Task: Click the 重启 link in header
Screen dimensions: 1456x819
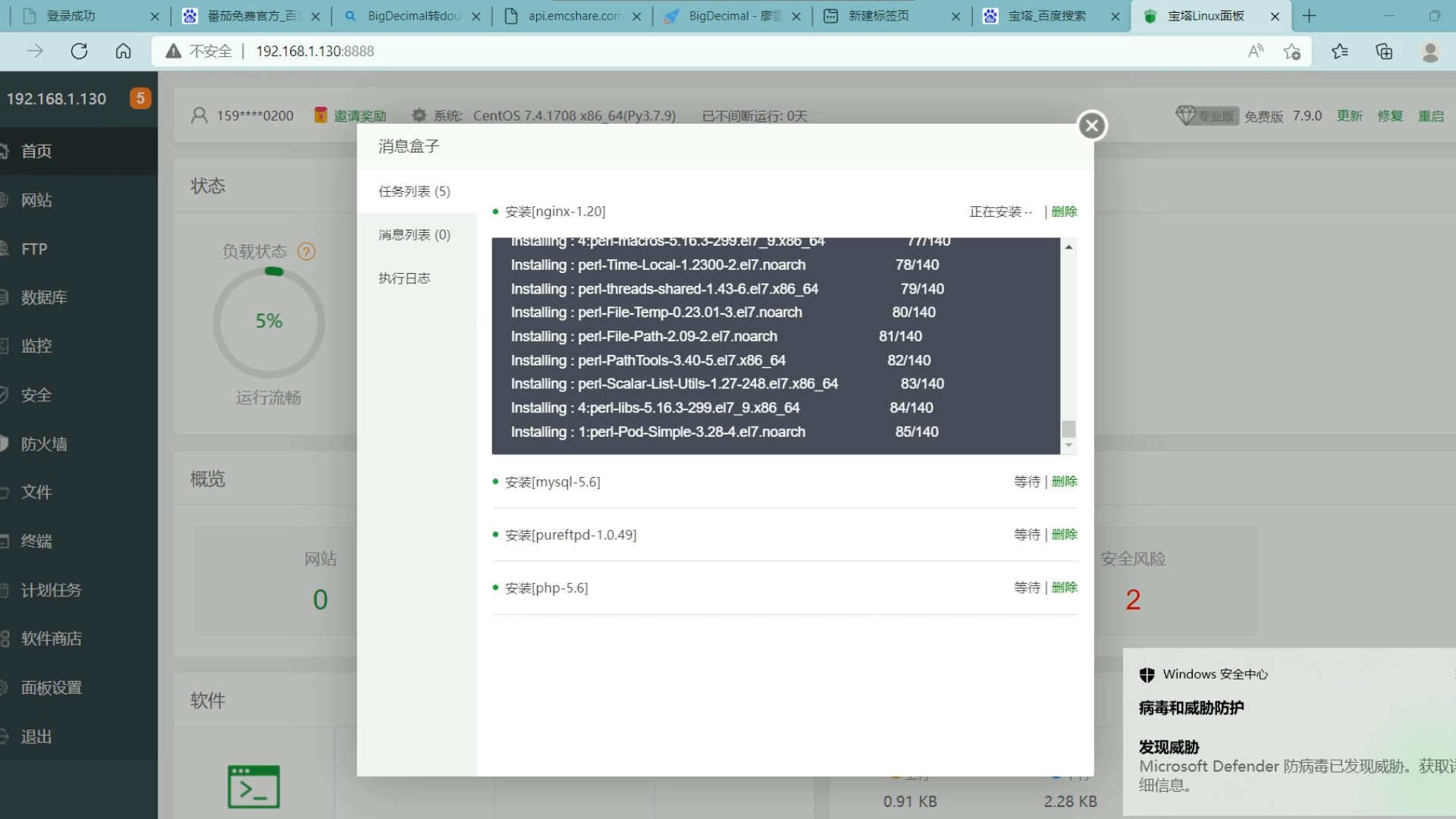Action: pos(1431,116)
